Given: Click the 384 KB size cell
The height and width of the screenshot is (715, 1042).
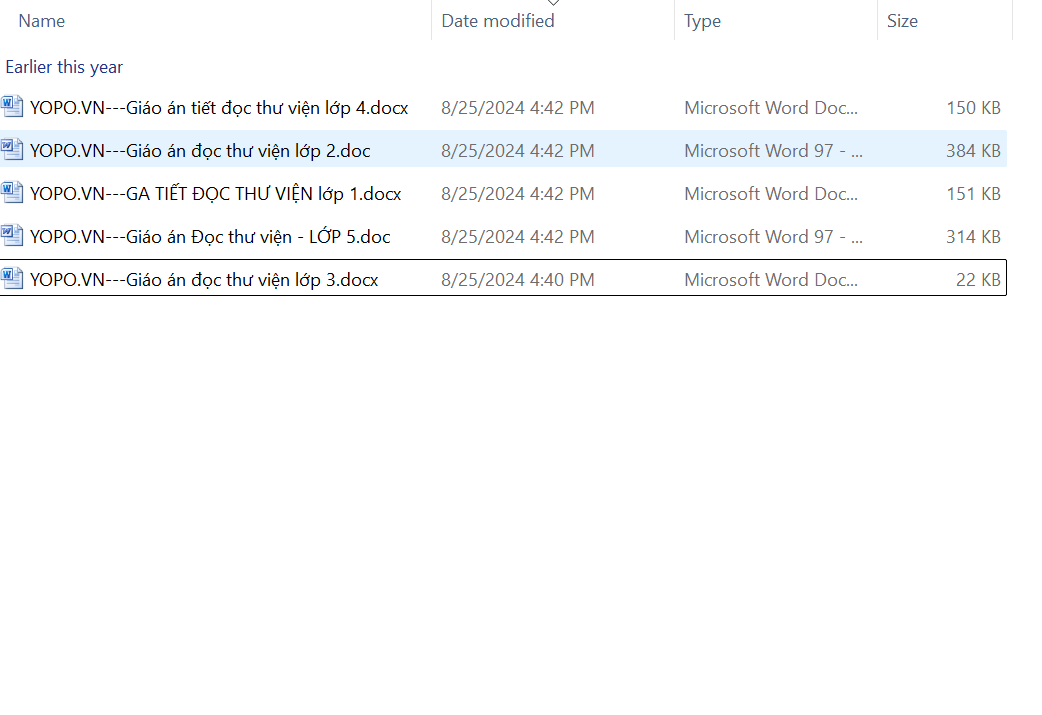Looking at the screenshot, I should [972, 151].
